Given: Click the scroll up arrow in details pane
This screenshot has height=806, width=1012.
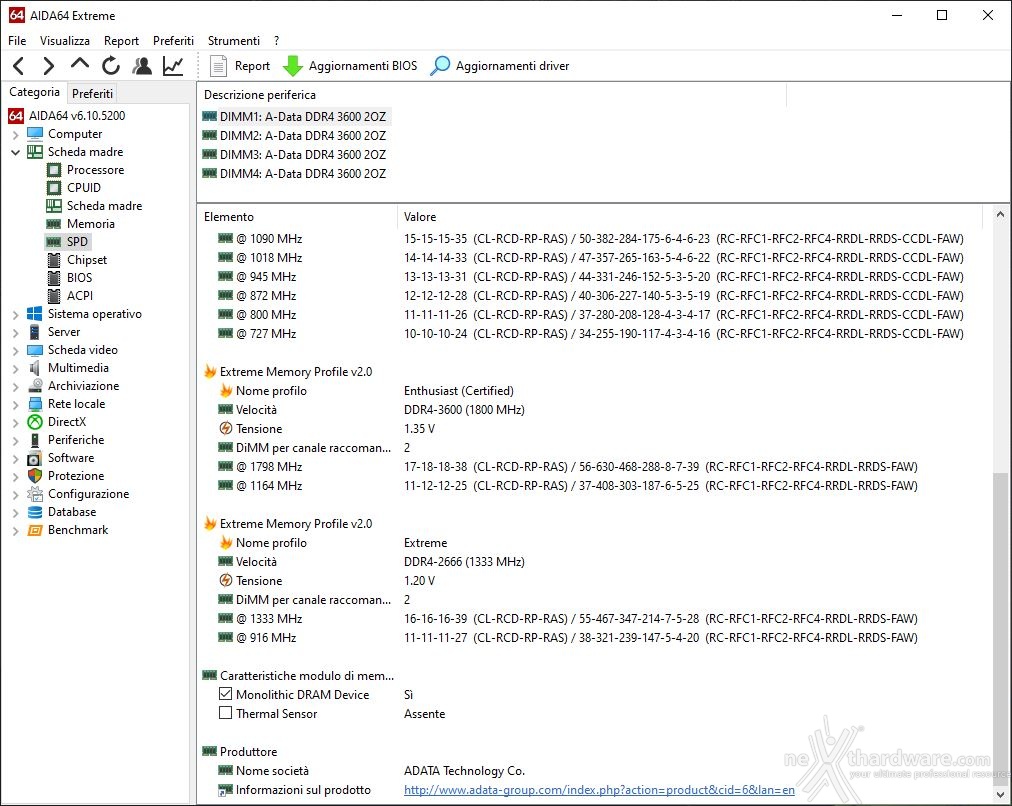Looking at the screenshot, I should coord(1000,214).
